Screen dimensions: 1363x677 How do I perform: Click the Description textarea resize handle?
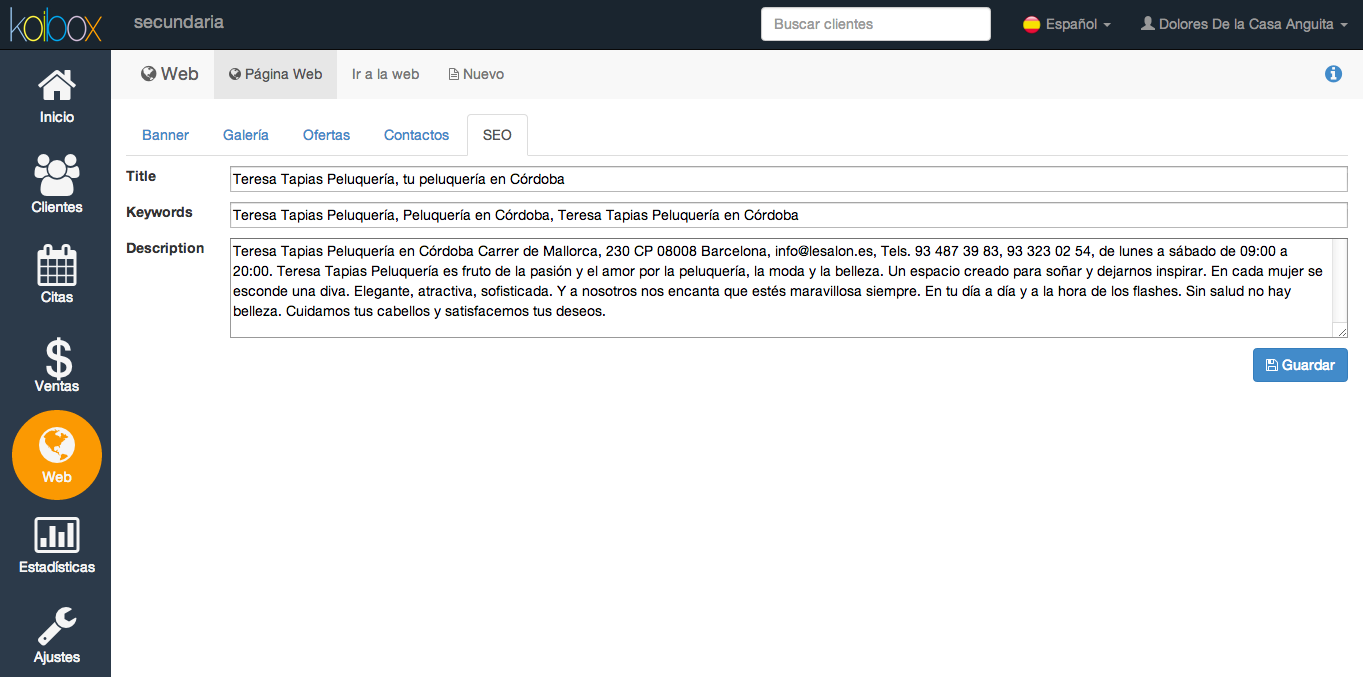(1341, 331)
